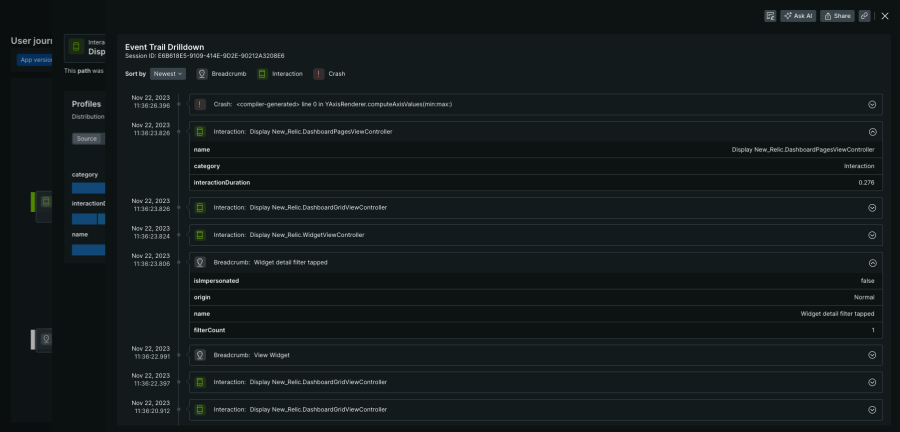Expand the YAxisRenderer crash event row
Viewport: 900px width, 432px height.
point(872,104)
